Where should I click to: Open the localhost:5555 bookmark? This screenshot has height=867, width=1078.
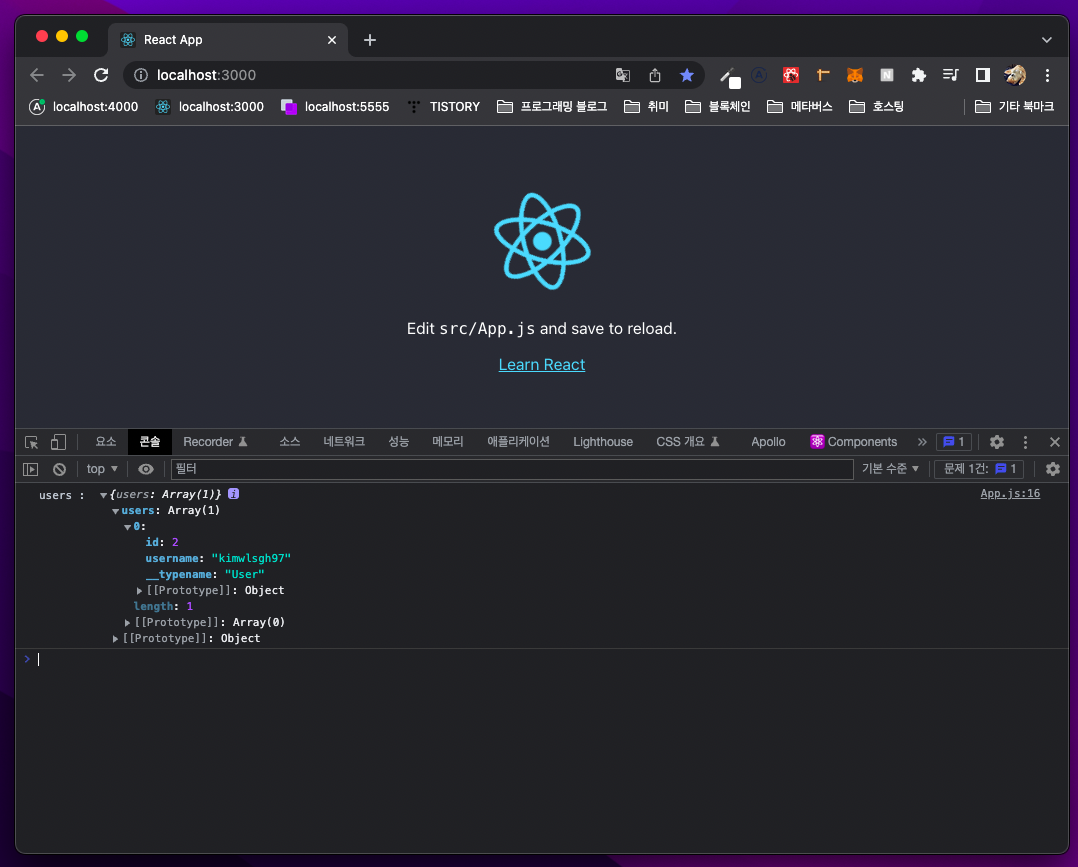click(x=335, y=107)
